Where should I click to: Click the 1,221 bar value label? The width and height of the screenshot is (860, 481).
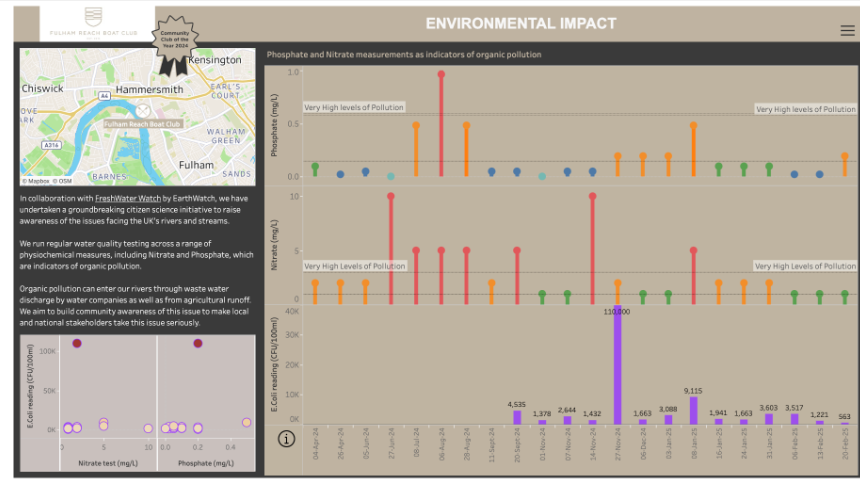[819, 415]
